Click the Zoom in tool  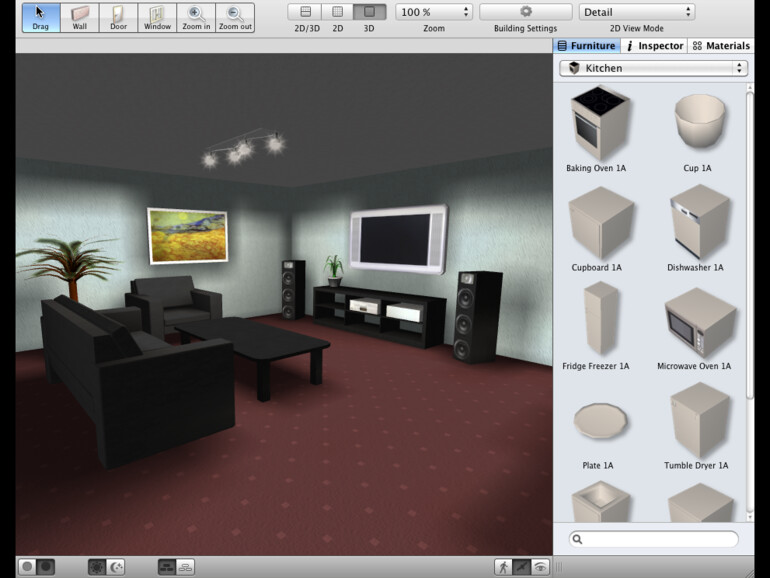(x=196, y=18)
